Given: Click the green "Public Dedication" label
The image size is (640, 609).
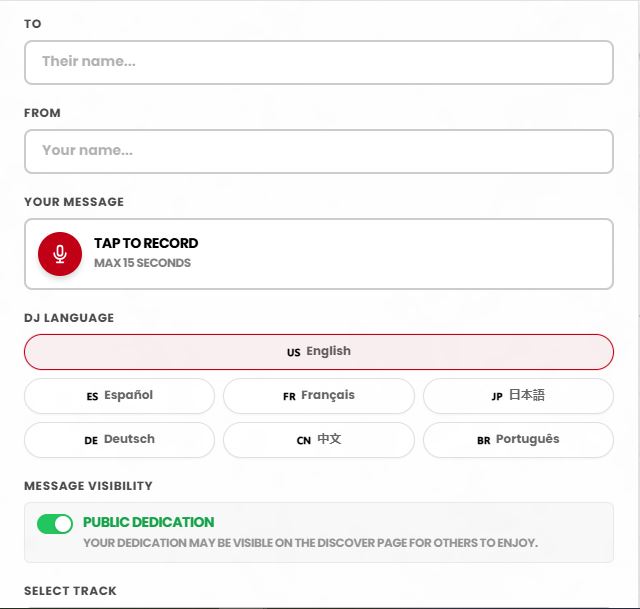Looking at the screenshot, I should click(x=148, y=522).
